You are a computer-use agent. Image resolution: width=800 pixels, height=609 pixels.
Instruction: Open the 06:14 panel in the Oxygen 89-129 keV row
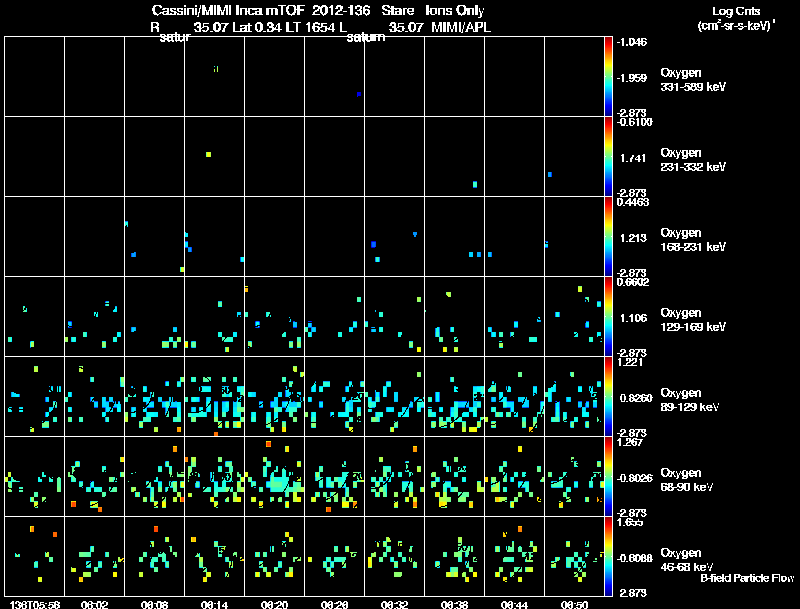coord(215,396)
